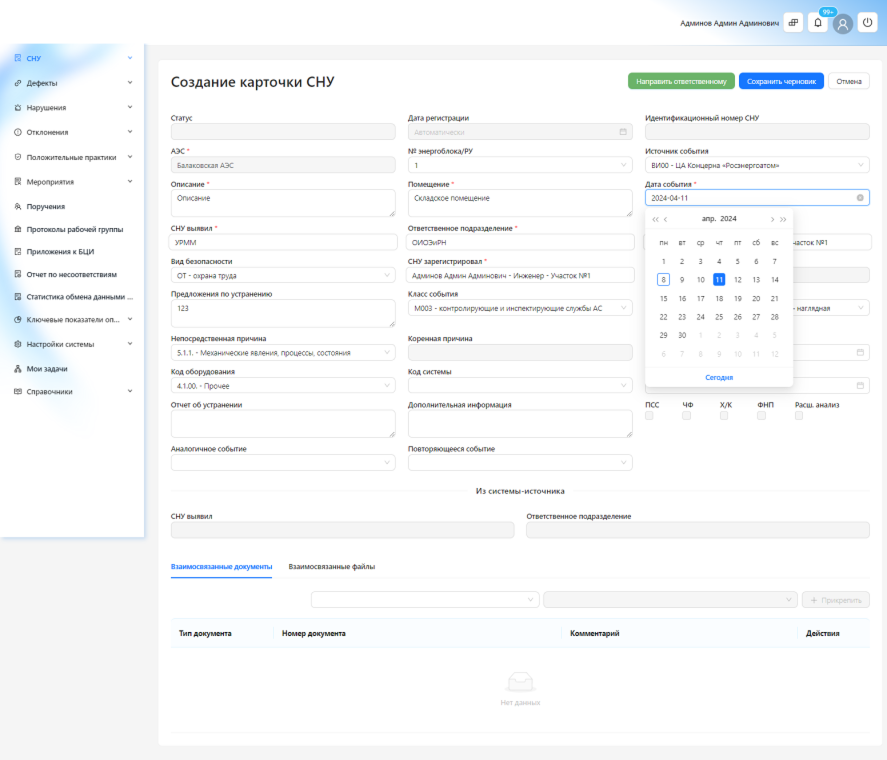Enable the Х/К checkbox
Viewport: 887px width, 760px height.
point(725,416)
